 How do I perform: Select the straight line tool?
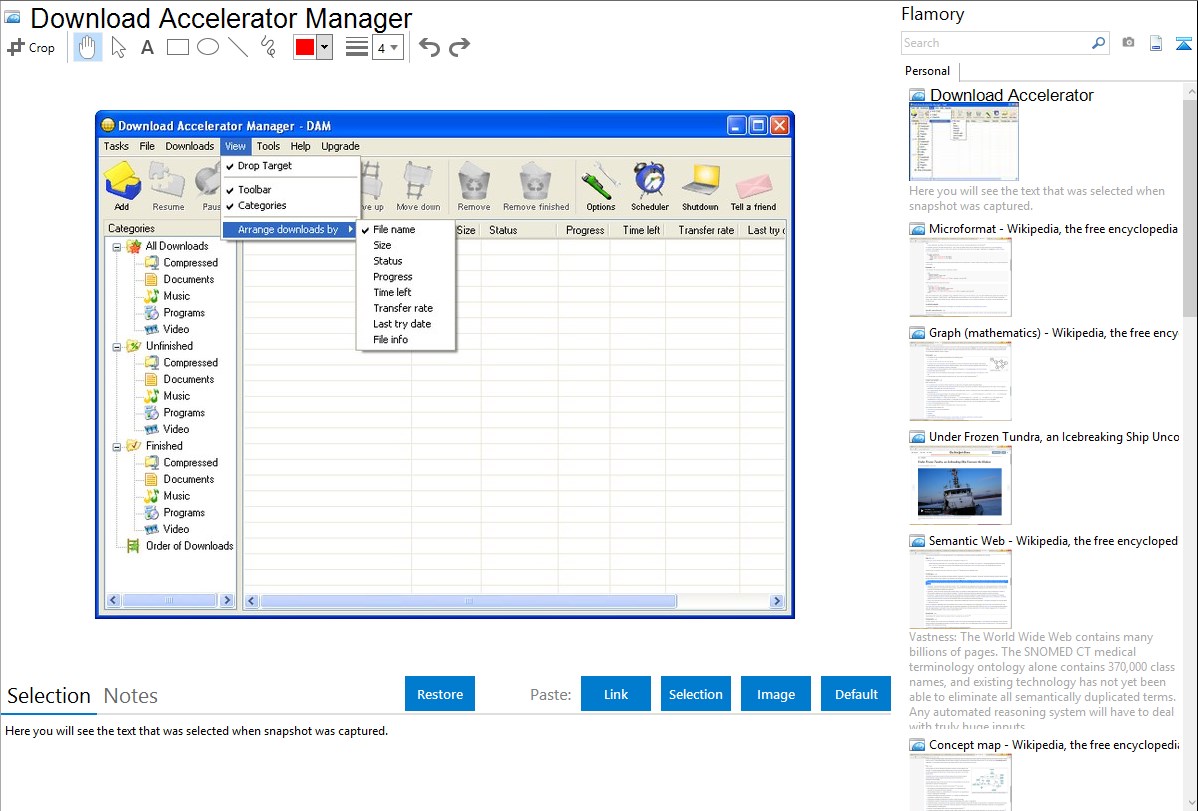click(237, 47)
